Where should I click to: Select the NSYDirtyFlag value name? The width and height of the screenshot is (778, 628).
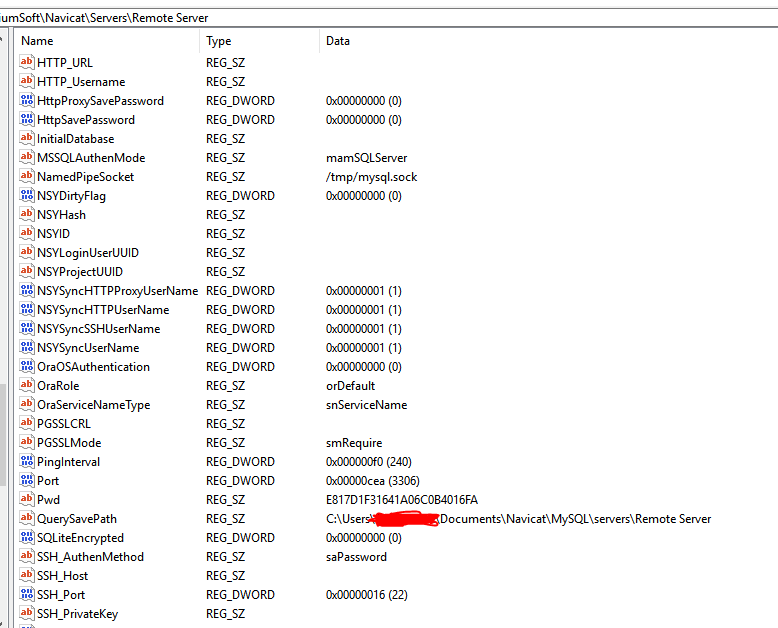pyautogui.click(x=71, y=196)
